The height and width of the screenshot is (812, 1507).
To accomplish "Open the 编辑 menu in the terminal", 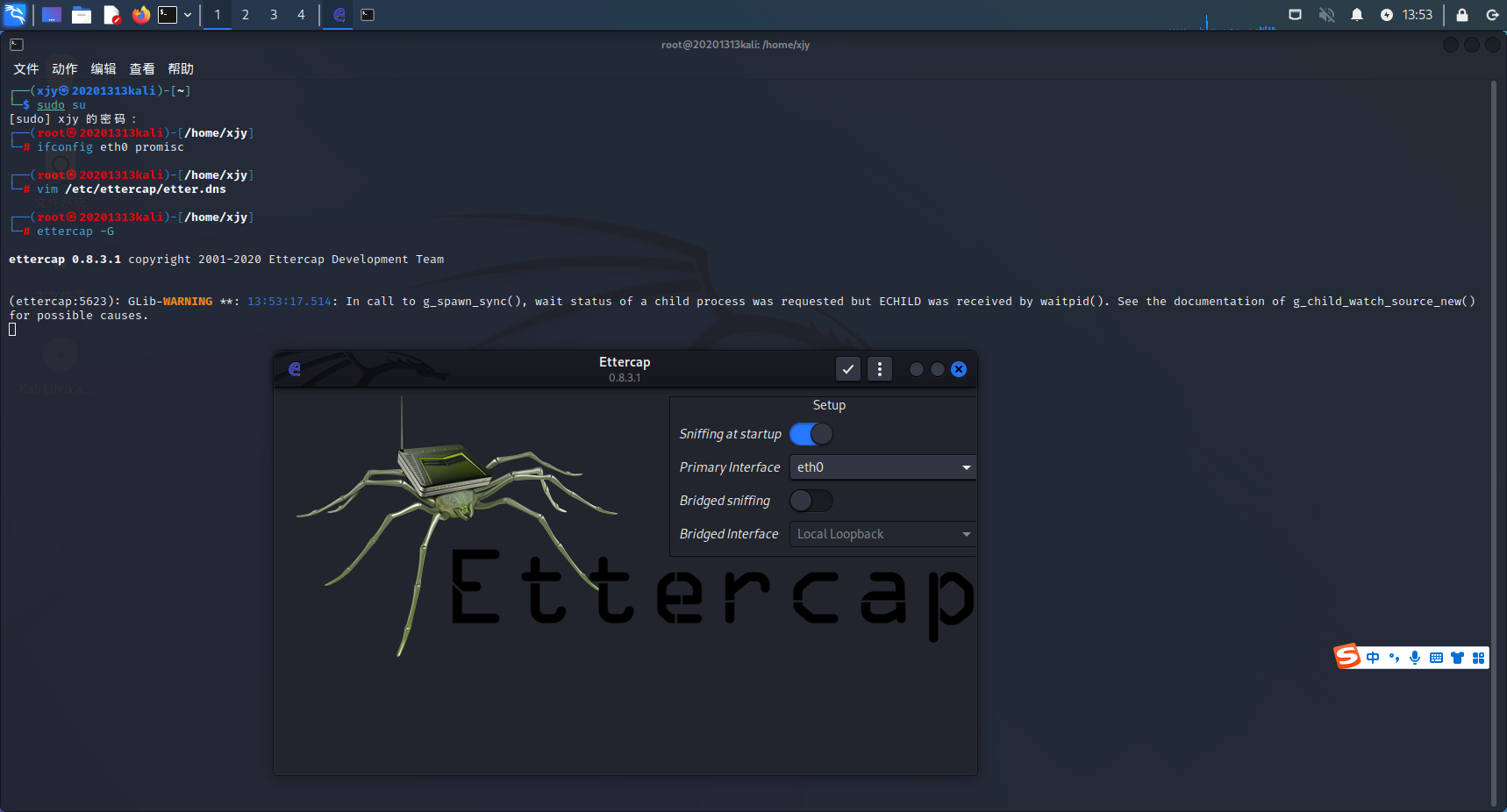I will point(104,69).
